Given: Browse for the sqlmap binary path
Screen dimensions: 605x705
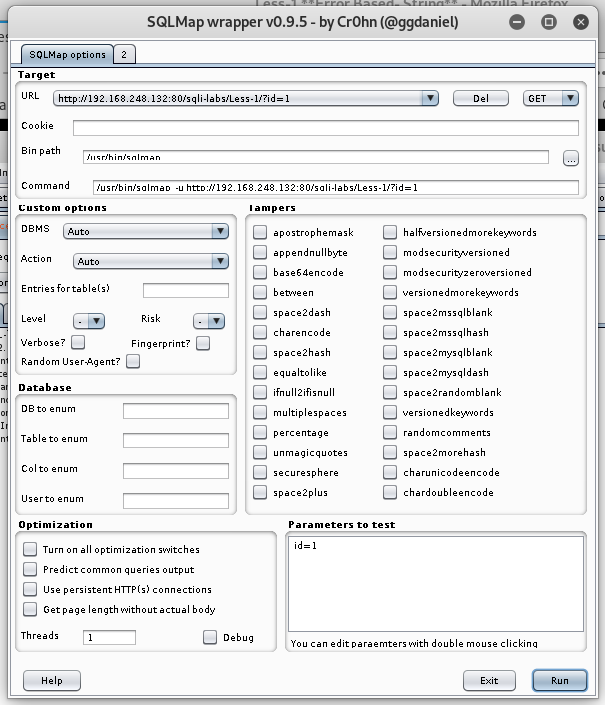Looking at the screenshot, I should pyautogui.click(x=570, y=158).
